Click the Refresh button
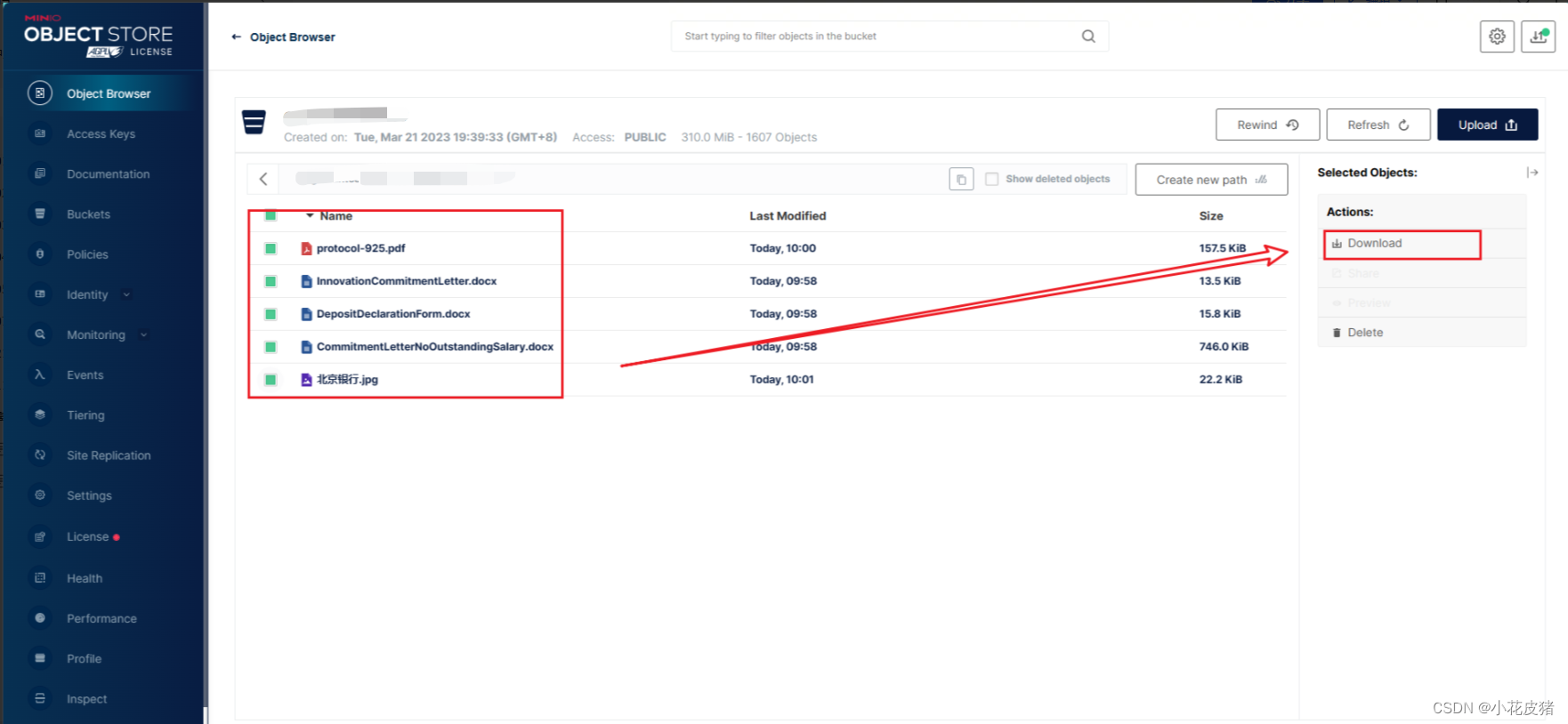The width and height of the screenshot is (1568, 724). (x=1378, y=125)
